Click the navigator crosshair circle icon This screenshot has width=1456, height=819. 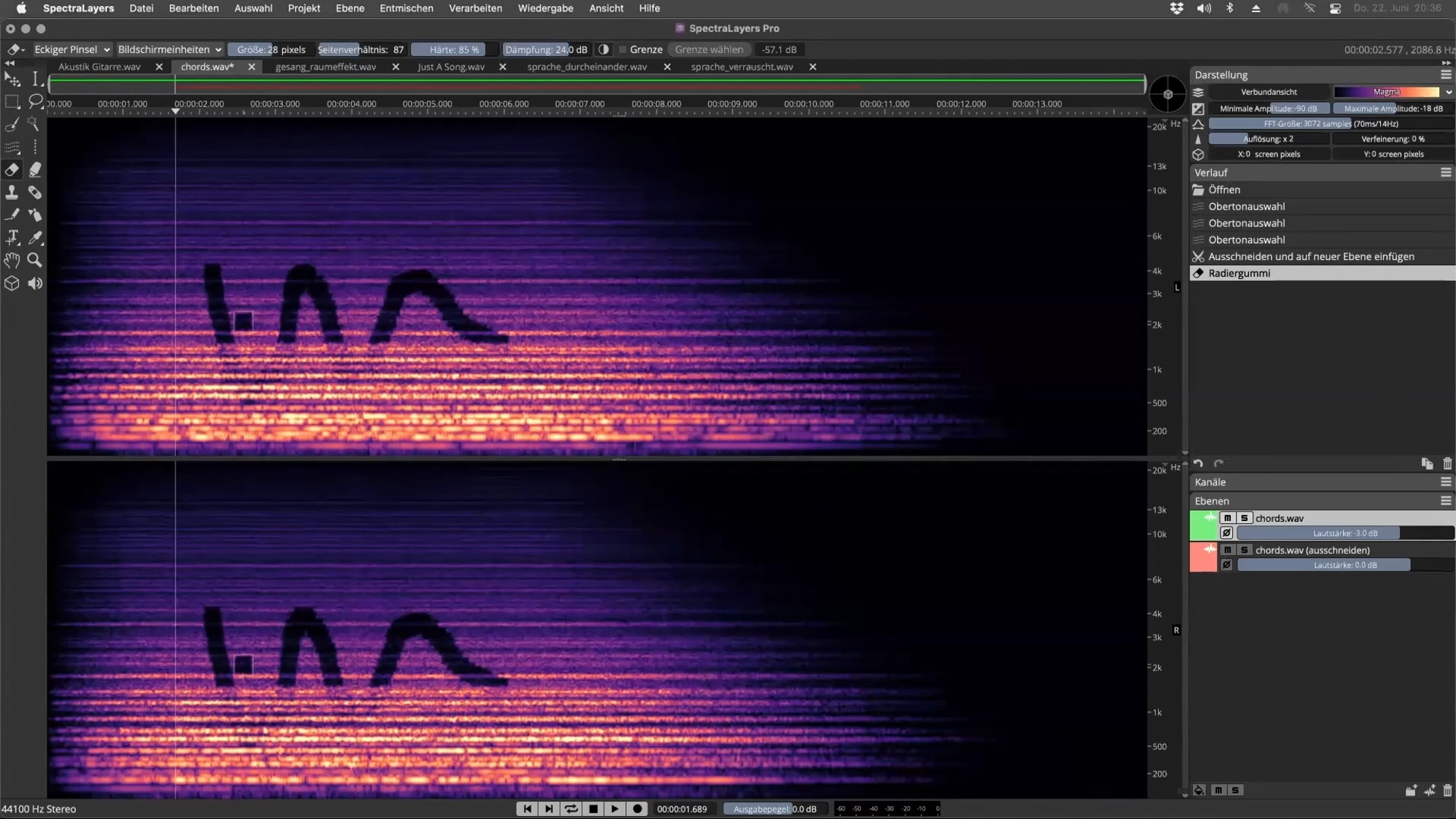tap(1168, 94)
